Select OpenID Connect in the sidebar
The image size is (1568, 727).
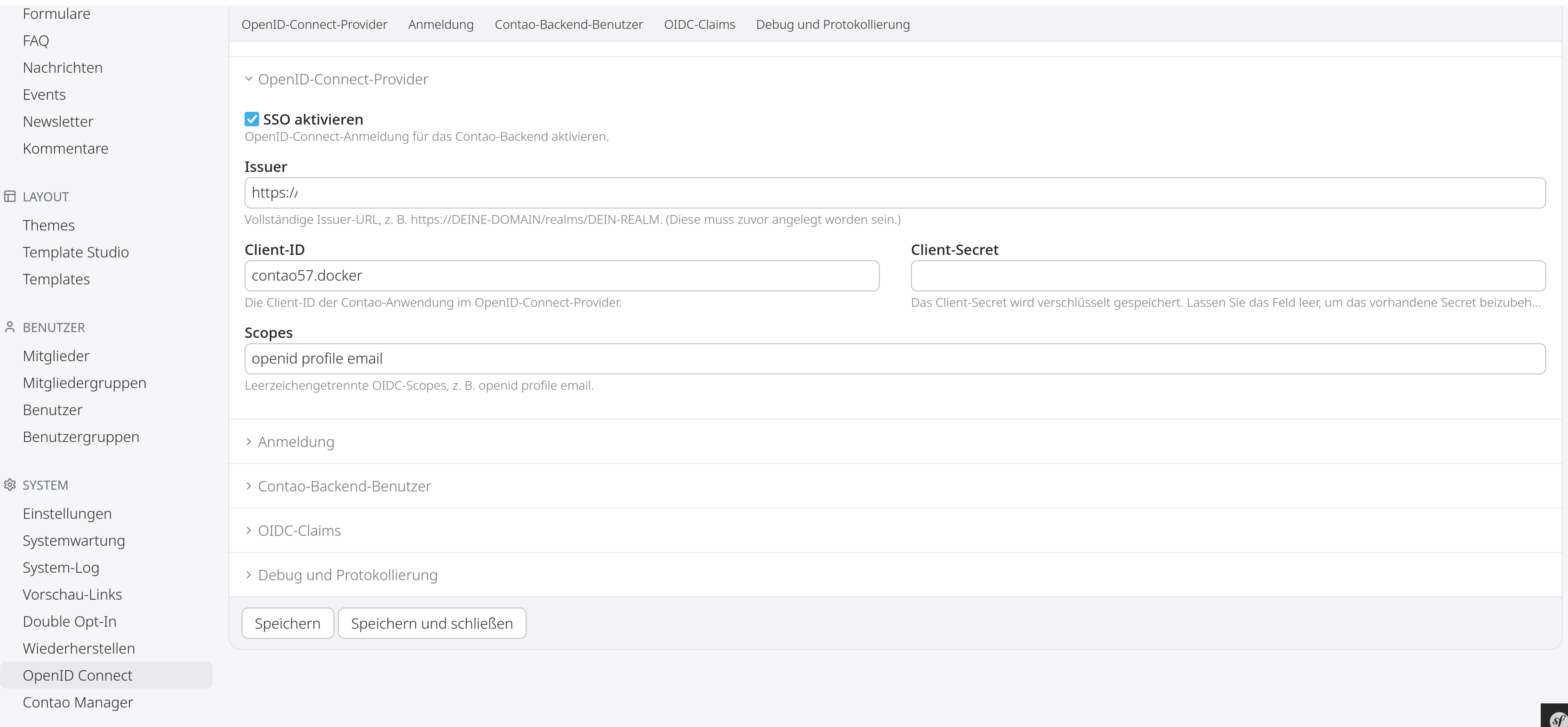[106, 675]
